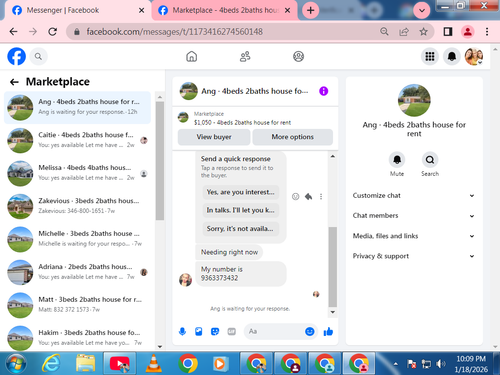Open Matt 3beds 2baths conversation
Image resolution: width=500 pixels, height=375 pixels.
[x=77, y=305]
